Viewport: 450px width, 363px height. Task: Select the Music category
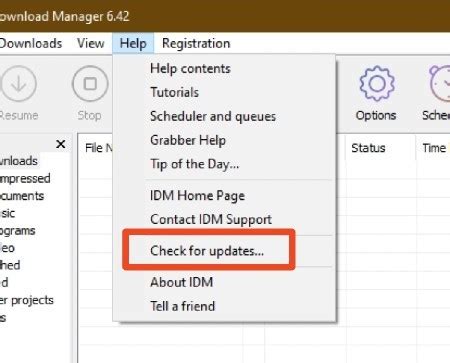(7, 213)
